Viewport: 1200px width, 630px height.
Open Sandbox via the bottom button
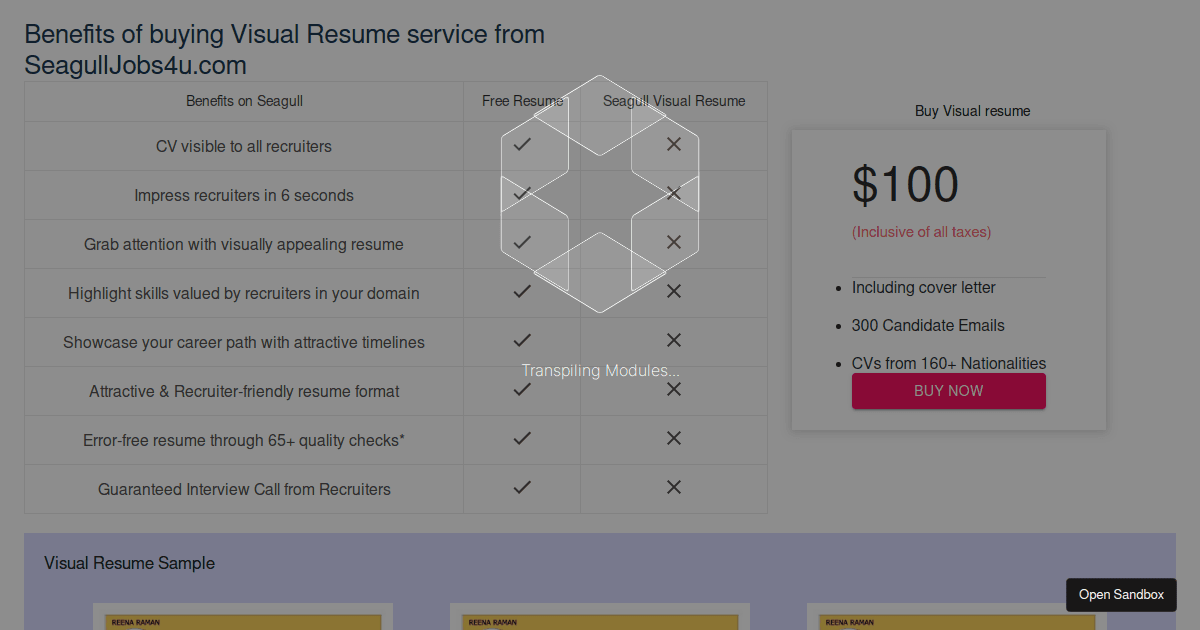pyautogui.click(x=1121, y=595)
